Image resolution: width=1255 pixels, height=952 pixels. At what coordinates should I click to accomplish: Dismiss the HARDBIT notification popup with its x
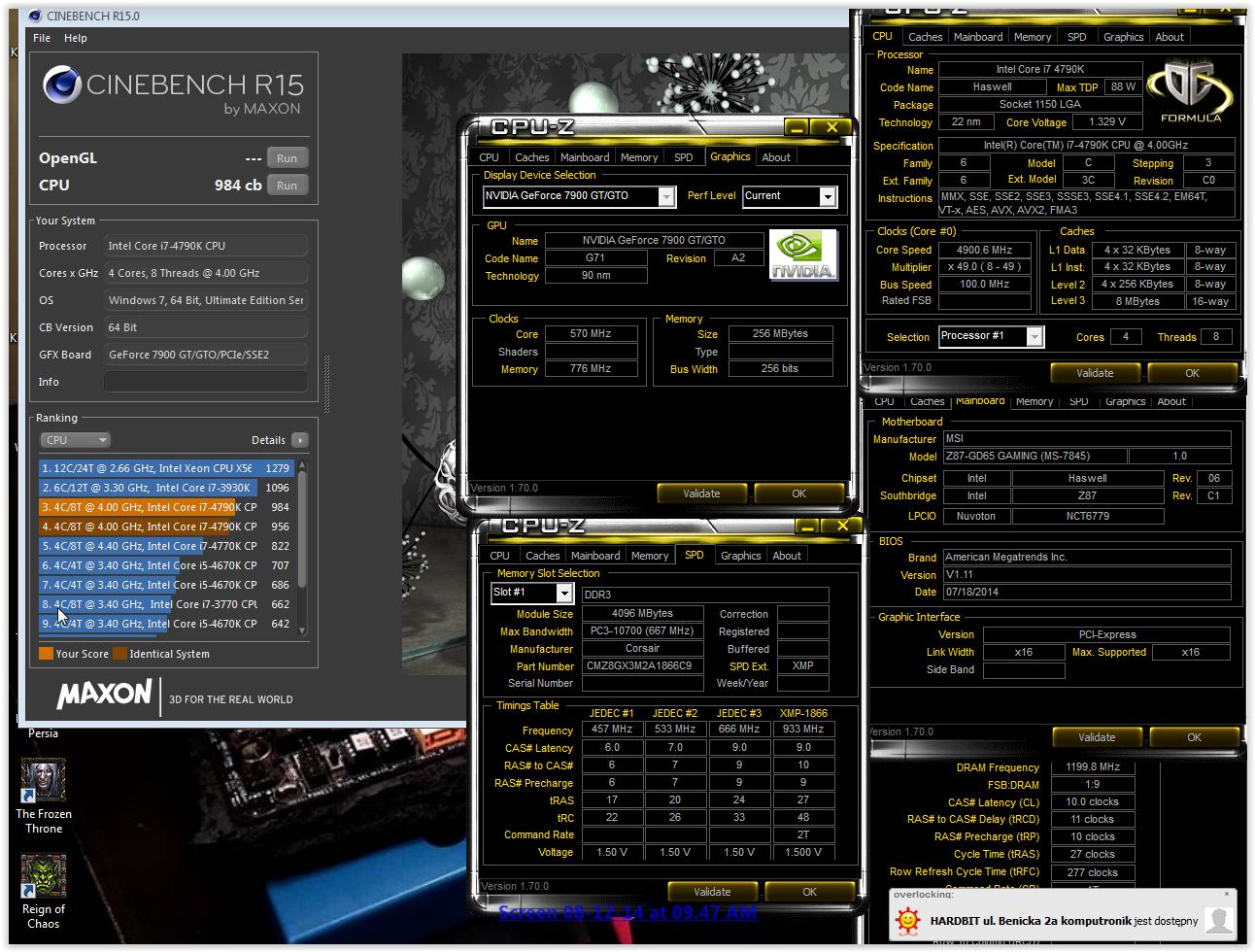pos(1228,894)
